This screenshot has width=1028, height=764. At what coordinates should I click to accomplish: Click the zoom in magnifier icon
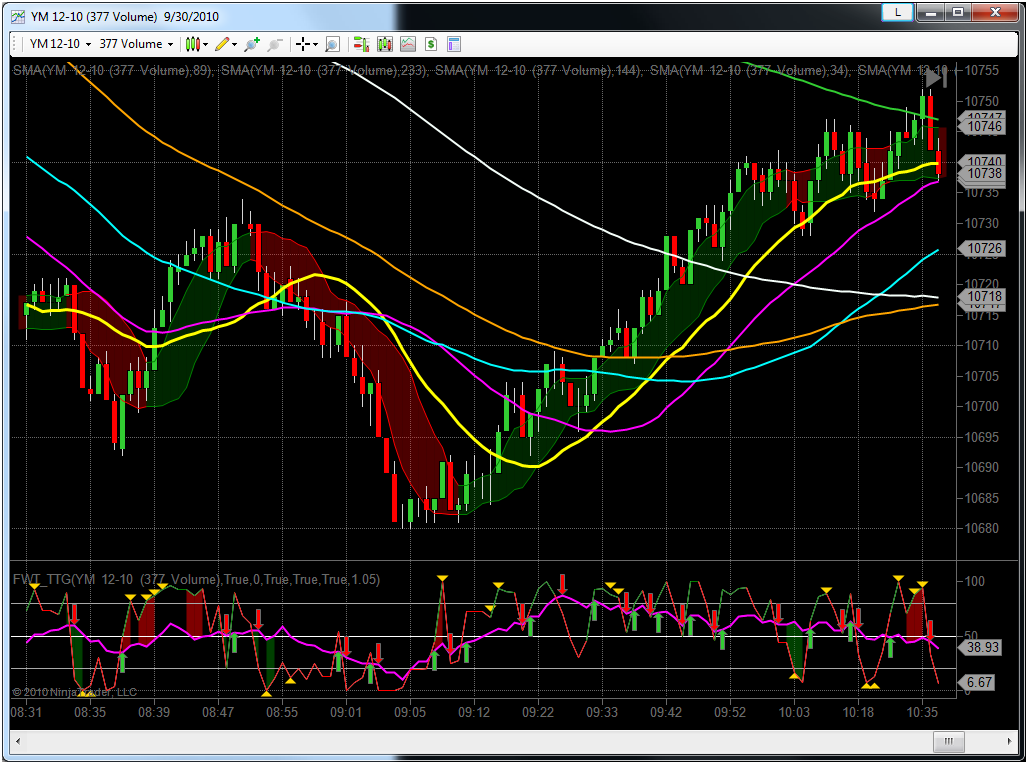point(252,44)
